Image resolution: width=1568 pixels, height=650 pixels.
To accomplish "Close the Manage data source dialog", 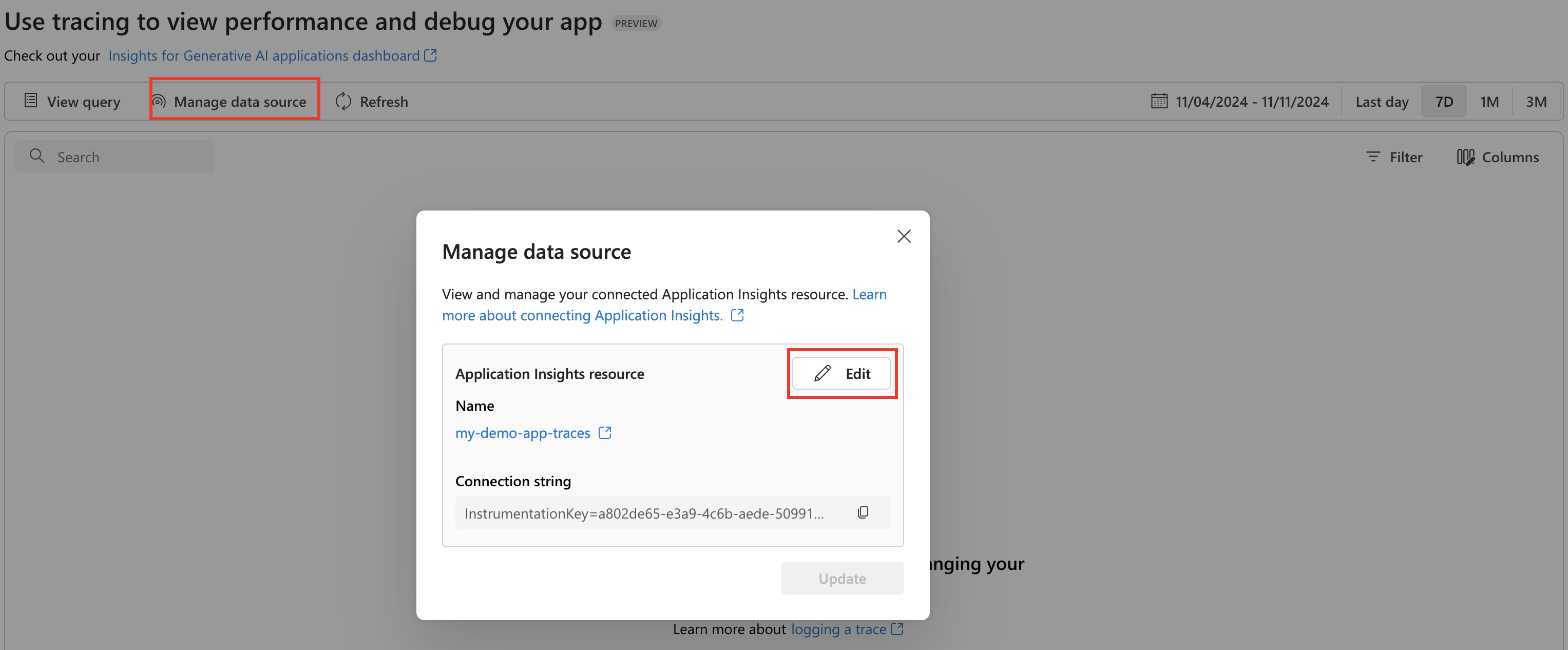I will point(903,236).
